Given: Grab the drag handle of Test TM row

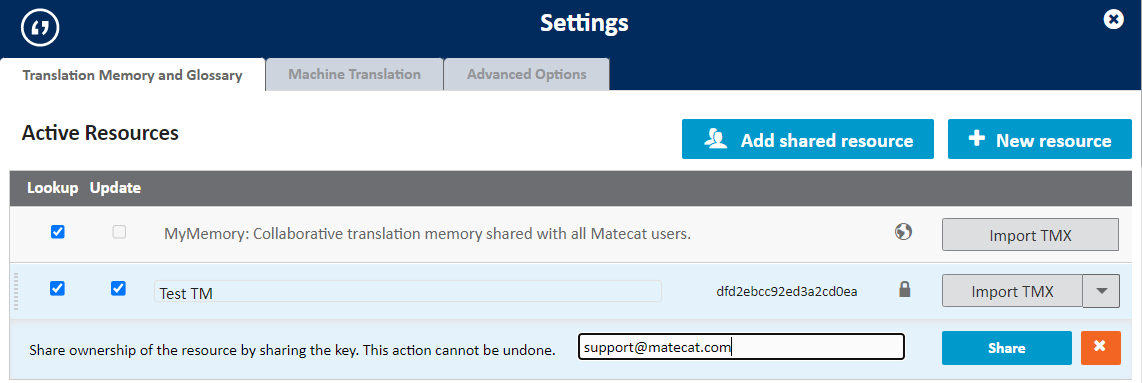Looking at the screenshot, I should [15, 291].
